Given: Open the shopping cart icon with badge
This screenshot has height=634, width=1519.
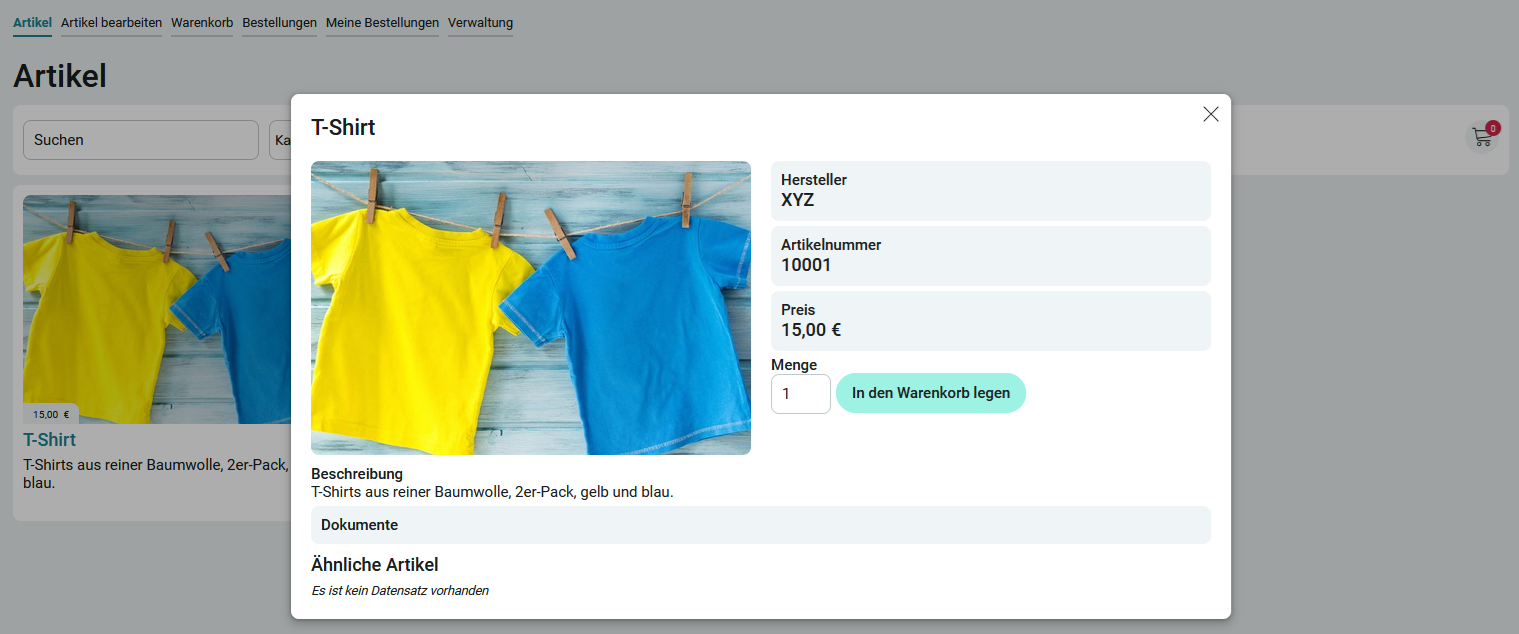Looking at the screenshot, I should pos(1482,137).
